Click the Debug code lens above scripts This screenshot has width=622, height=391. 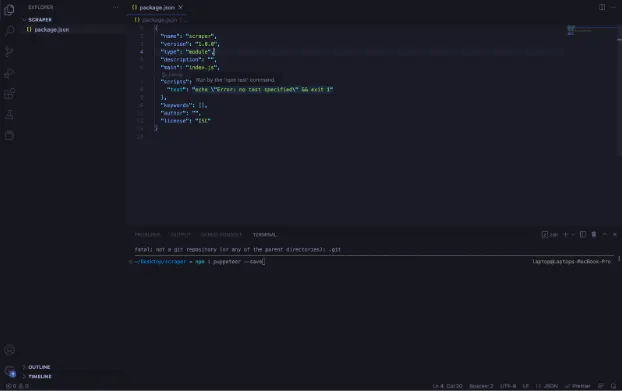click(x=172, y=75)
